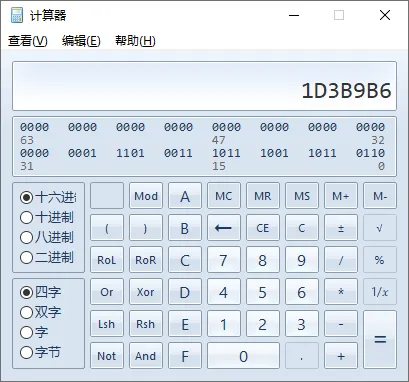Click number 3 button
This screenshot has width=409, height=382.
point(302,324)
